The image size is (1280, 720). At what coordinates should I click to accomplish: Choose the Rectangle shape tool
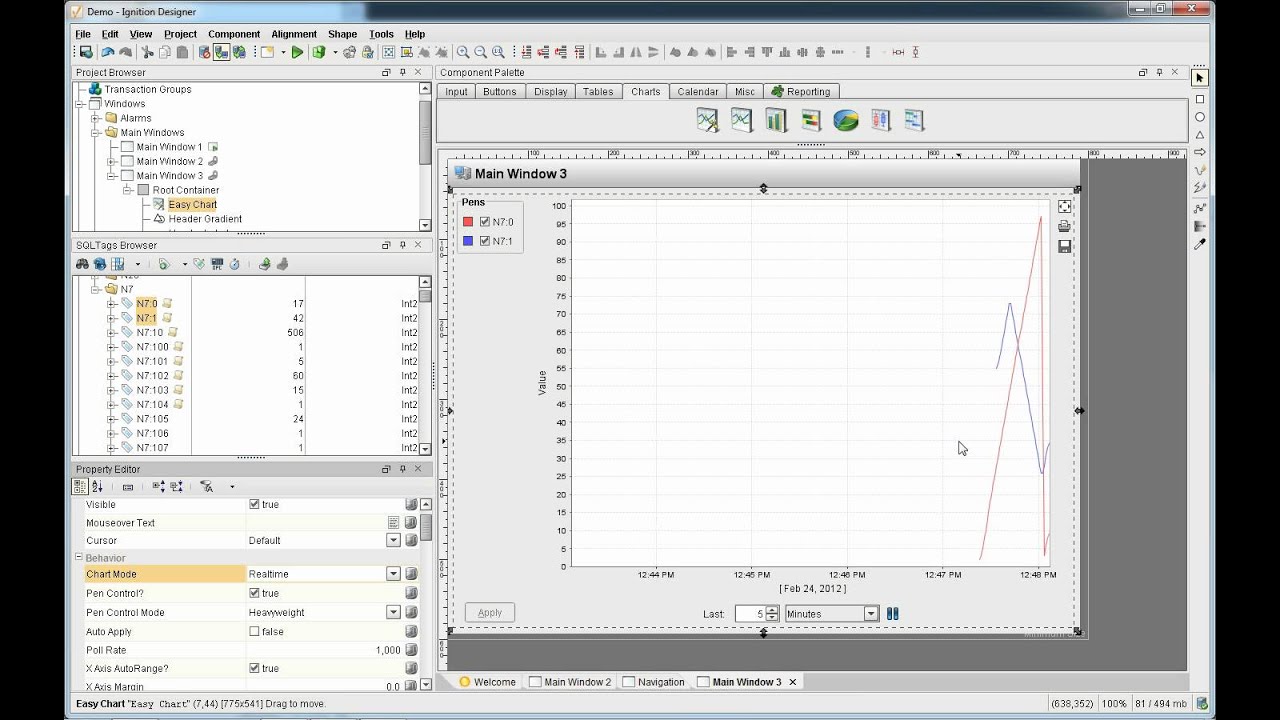1200,99
